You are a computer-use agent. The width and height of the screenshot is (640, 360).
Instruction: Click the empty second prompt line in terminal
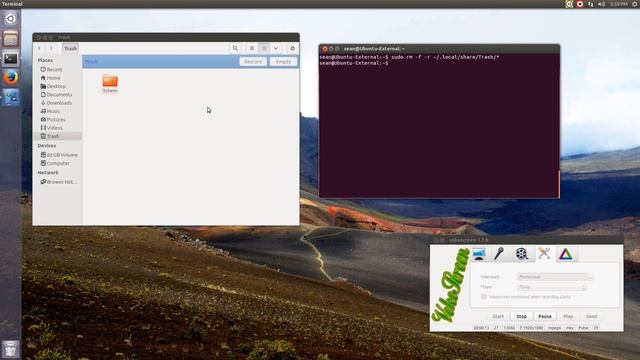pos(354,63)
